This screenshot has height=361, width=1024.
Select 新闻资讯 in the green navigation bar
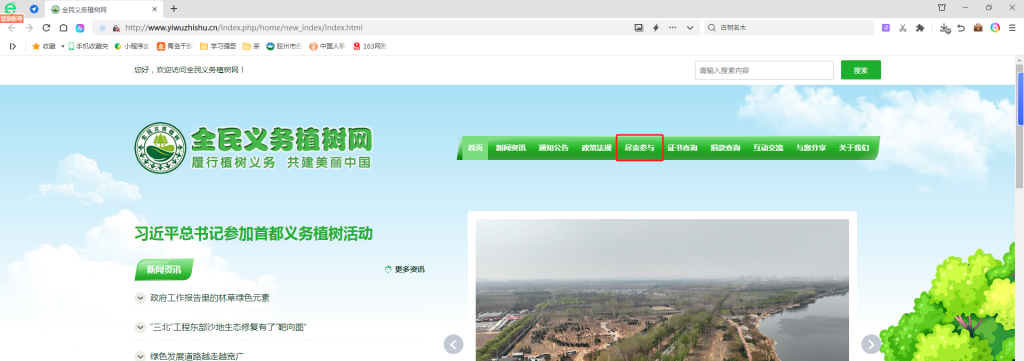(x=510, y=148)
